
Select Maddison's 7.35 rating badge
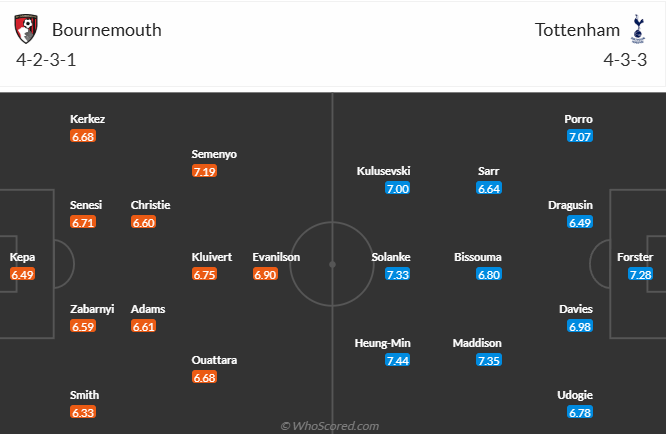pyautogui.click(x=489, y=360)
